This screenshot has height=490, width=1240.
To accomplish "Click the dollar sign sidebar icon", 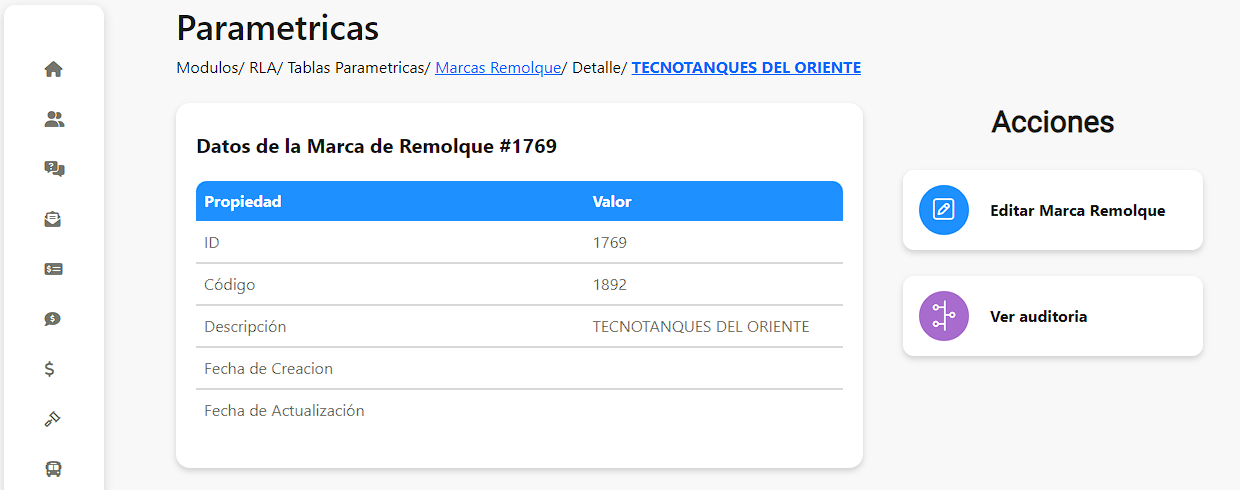I will [50, 369].
